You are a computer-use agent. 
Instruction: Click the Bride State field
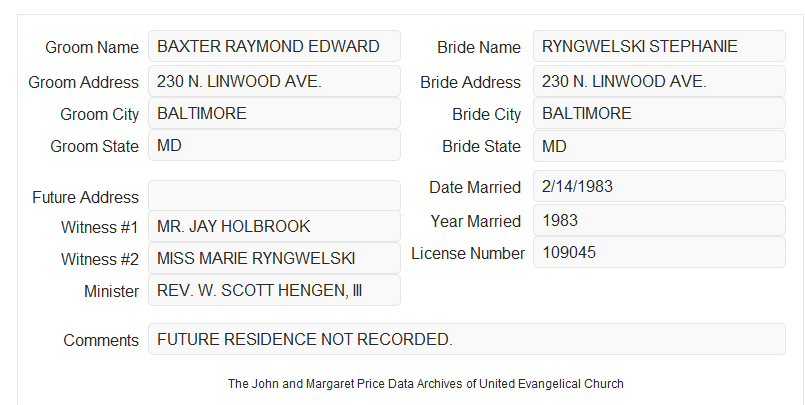[x=659, y=146]
